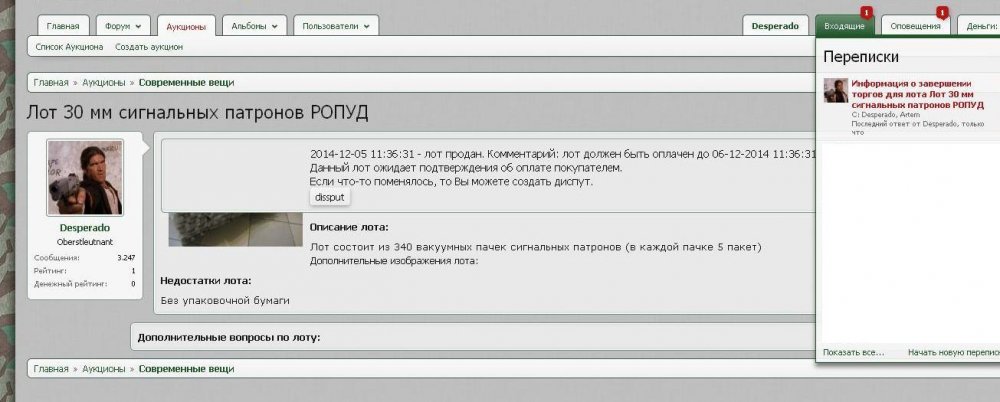Click Начать новую переписку link
This screenshot has width=1000, height=402.
click(x=953, y=352)
